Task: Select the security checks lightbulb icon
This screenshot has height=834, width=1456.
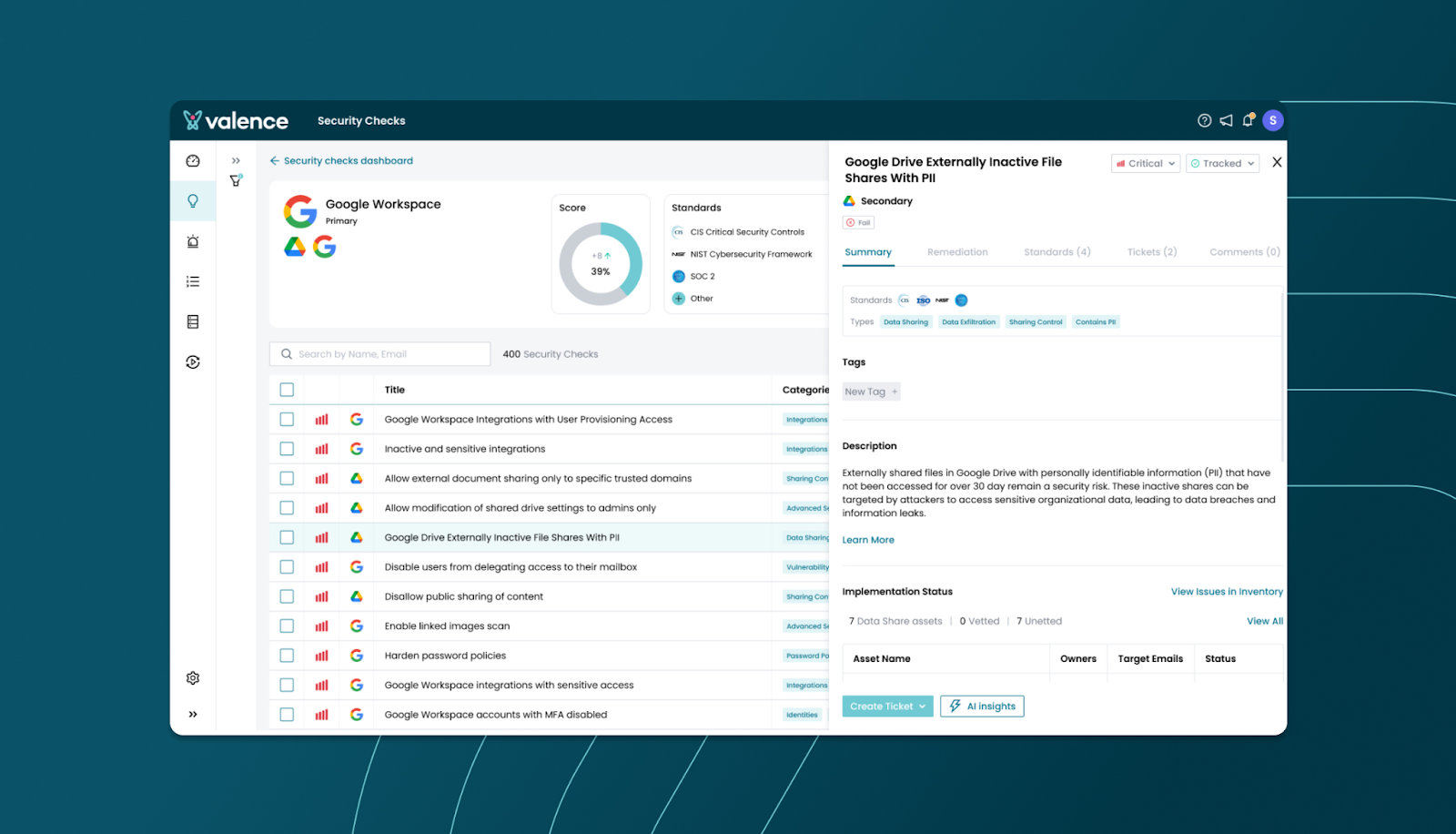Action: [193, 200]
